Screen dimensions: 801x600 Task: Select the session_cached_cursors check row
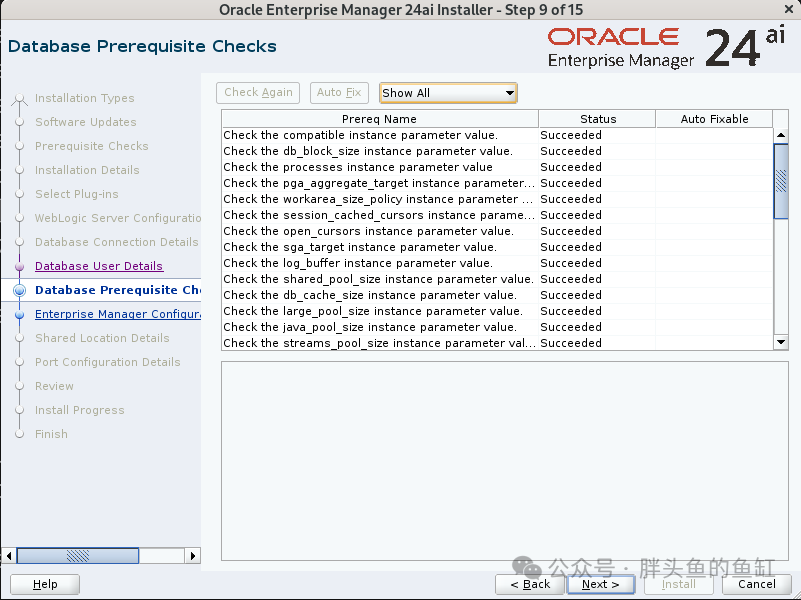click(x=497, y=215)
